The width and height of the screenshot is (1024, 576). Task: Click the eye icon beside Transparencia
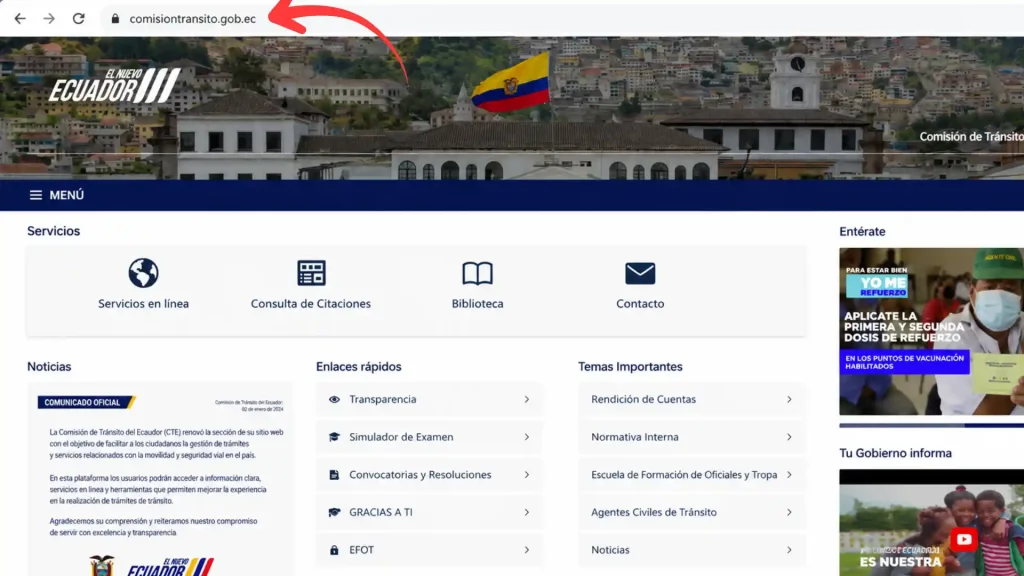pyautogui.click(x=334, y=399)
